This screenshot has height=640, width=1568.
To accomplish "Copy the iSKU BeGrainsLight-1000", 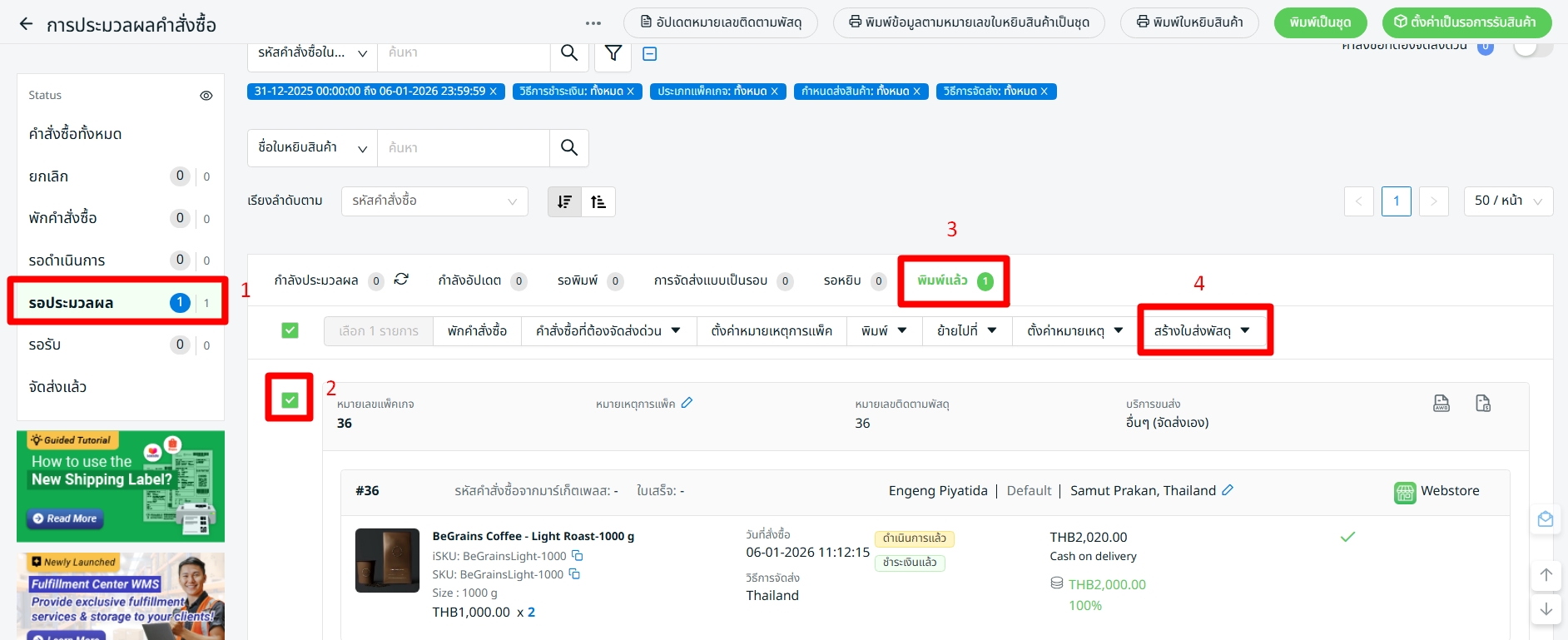I will tap(577, 556).
